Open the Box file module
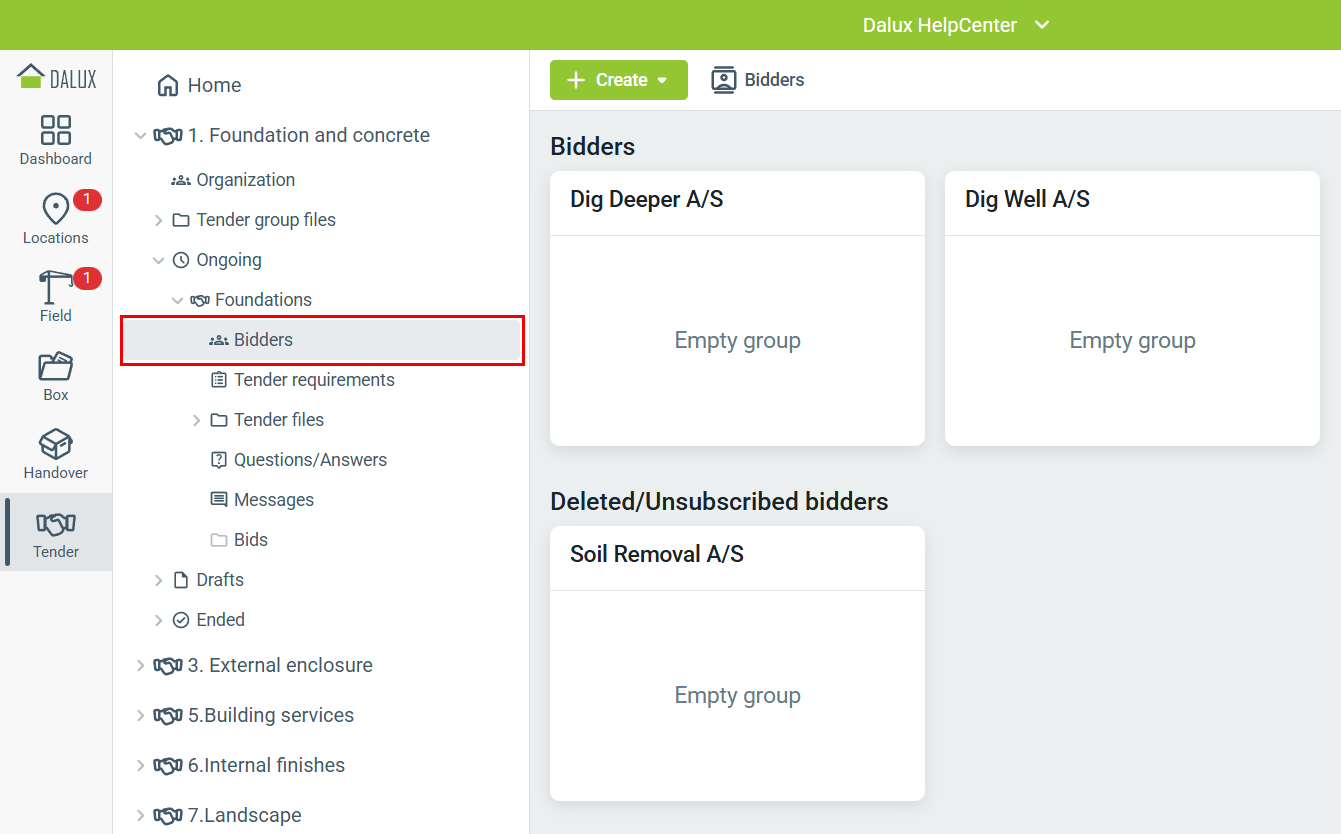 (56, 376)
